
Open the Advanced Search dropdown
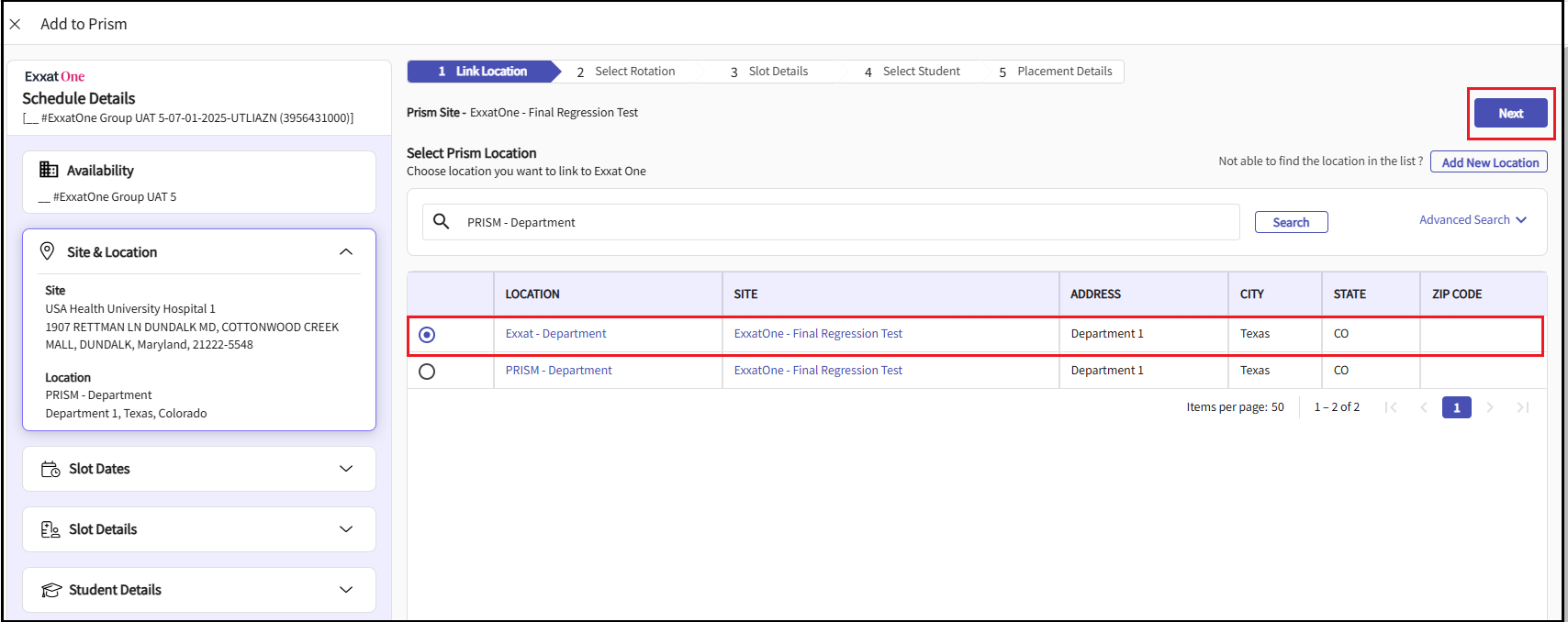click(x=1473, y=220)
